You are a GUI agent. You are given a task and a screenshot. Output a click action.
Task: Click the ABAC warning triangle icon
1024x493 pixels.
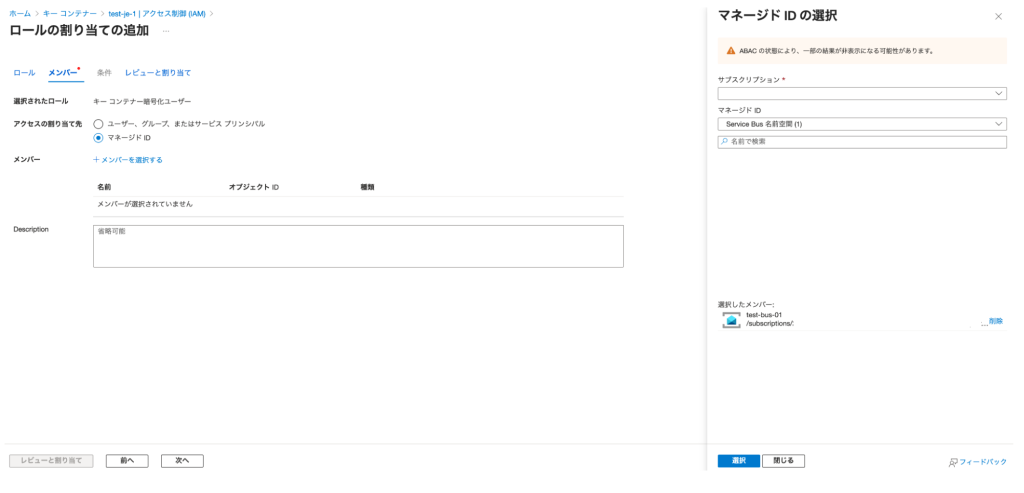point(731,50)
